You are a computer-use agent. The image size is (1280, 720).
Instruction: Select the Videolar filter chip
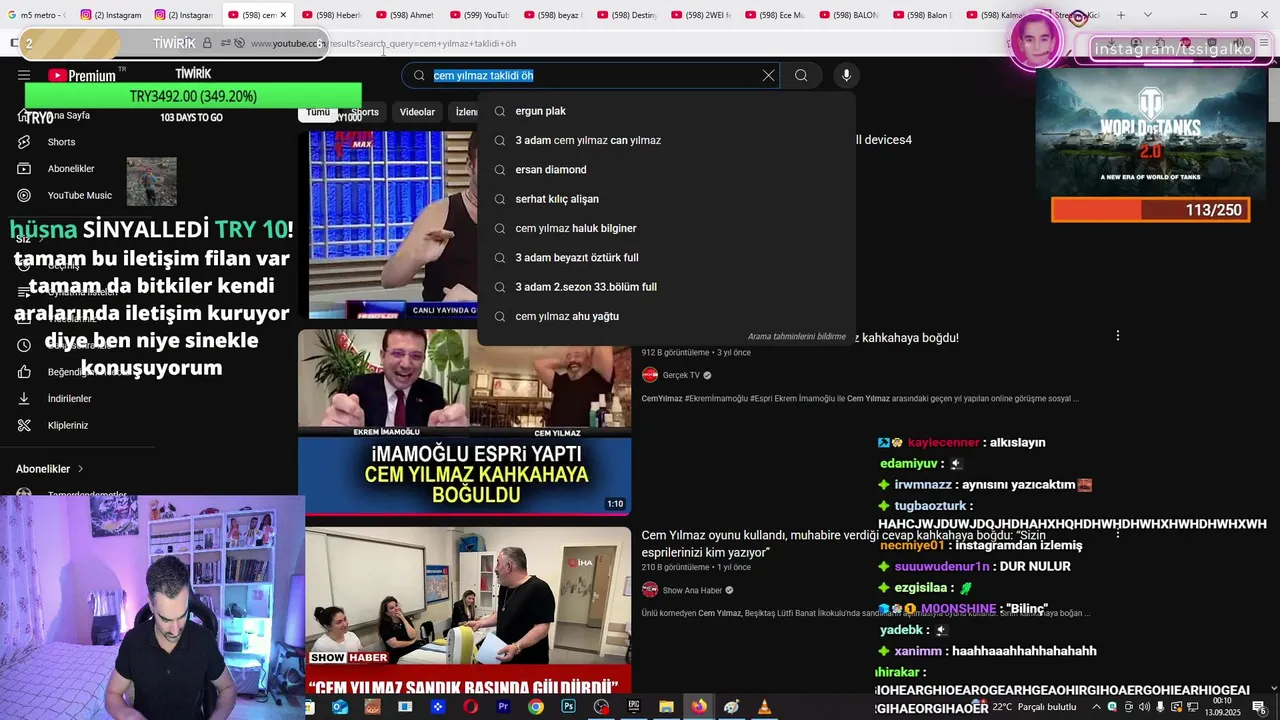[417, 112]
